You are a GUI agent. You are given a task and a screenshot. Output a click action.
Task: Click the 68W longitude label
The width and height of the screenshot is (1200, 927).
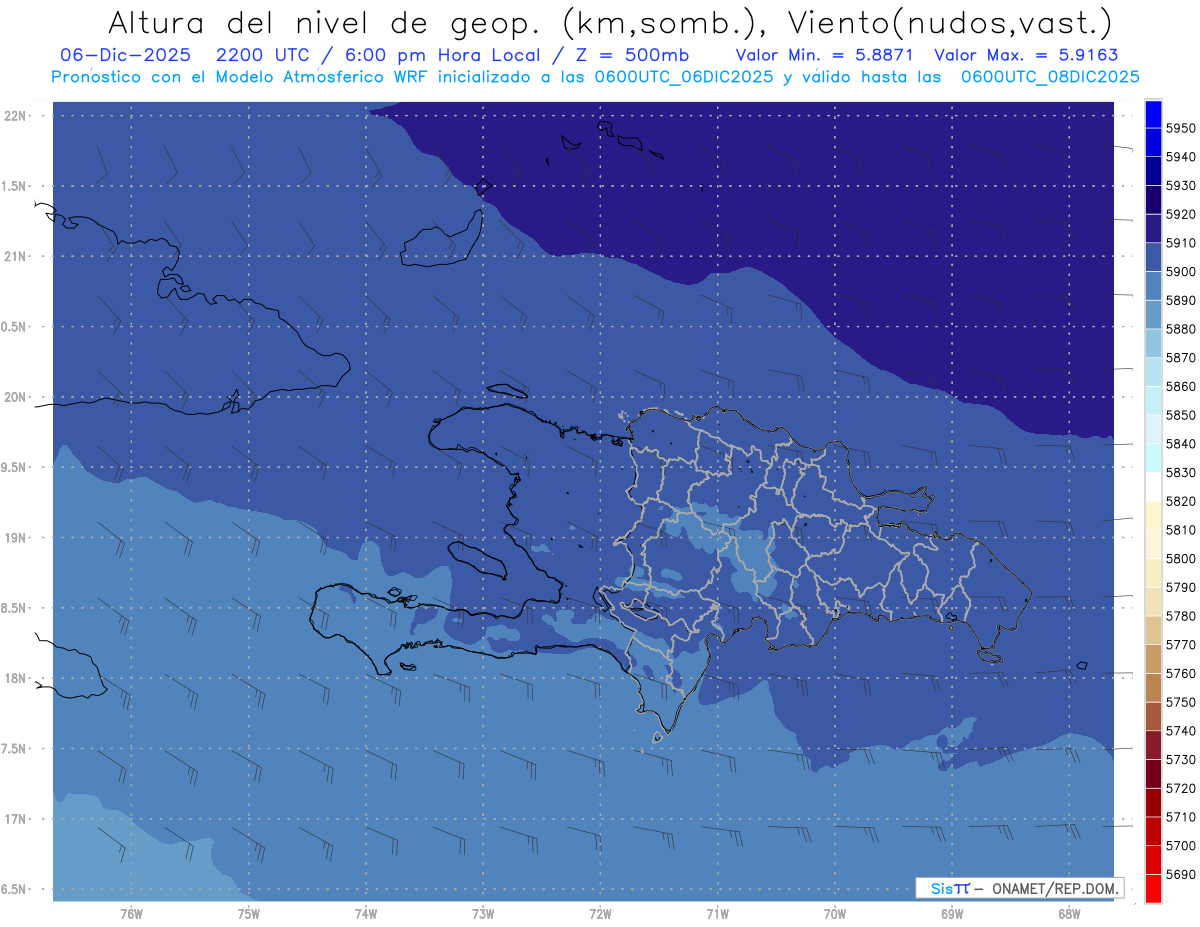point(1069,914)
